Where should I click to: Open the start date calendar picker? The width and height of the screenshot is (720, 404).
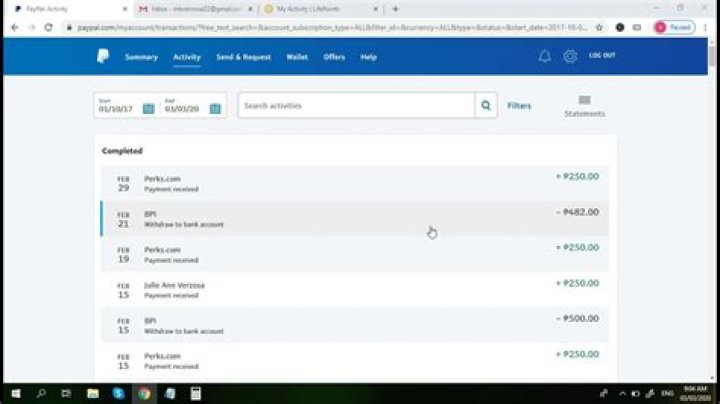(148, 108)
